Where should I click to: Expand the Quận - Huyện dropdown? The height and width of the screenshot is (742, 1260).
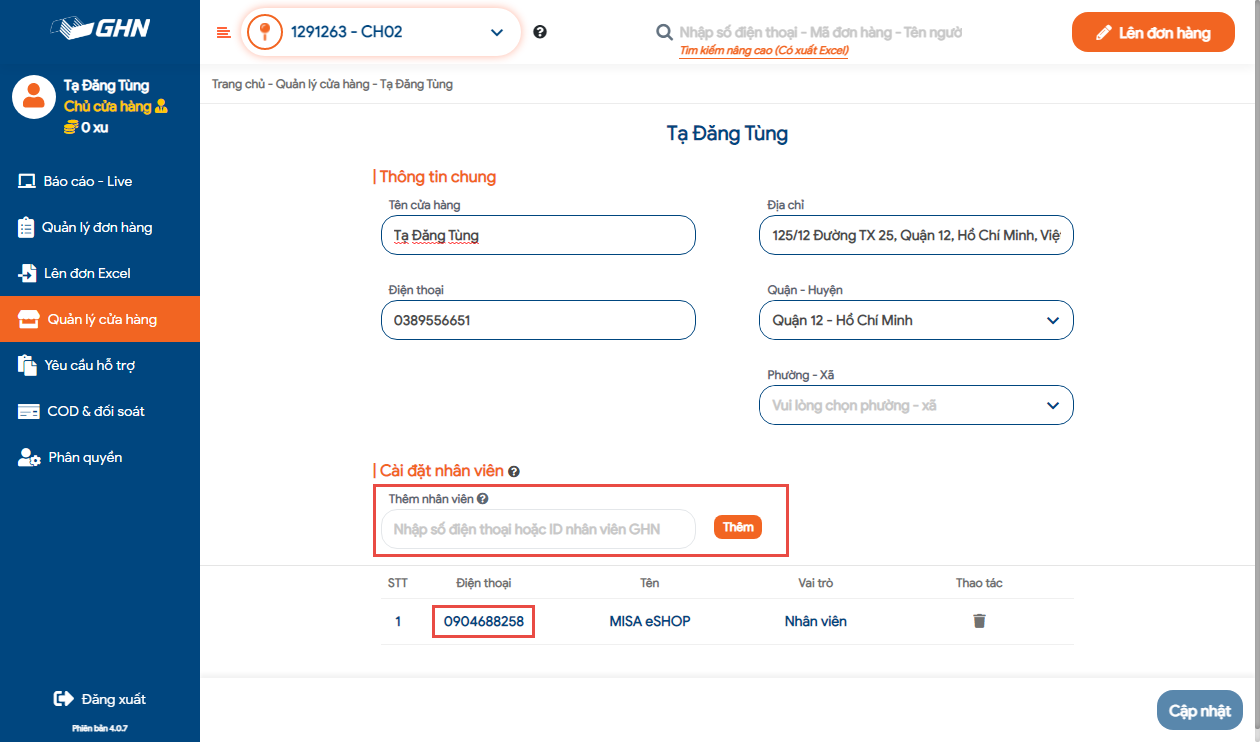click(x=915, y=320)
